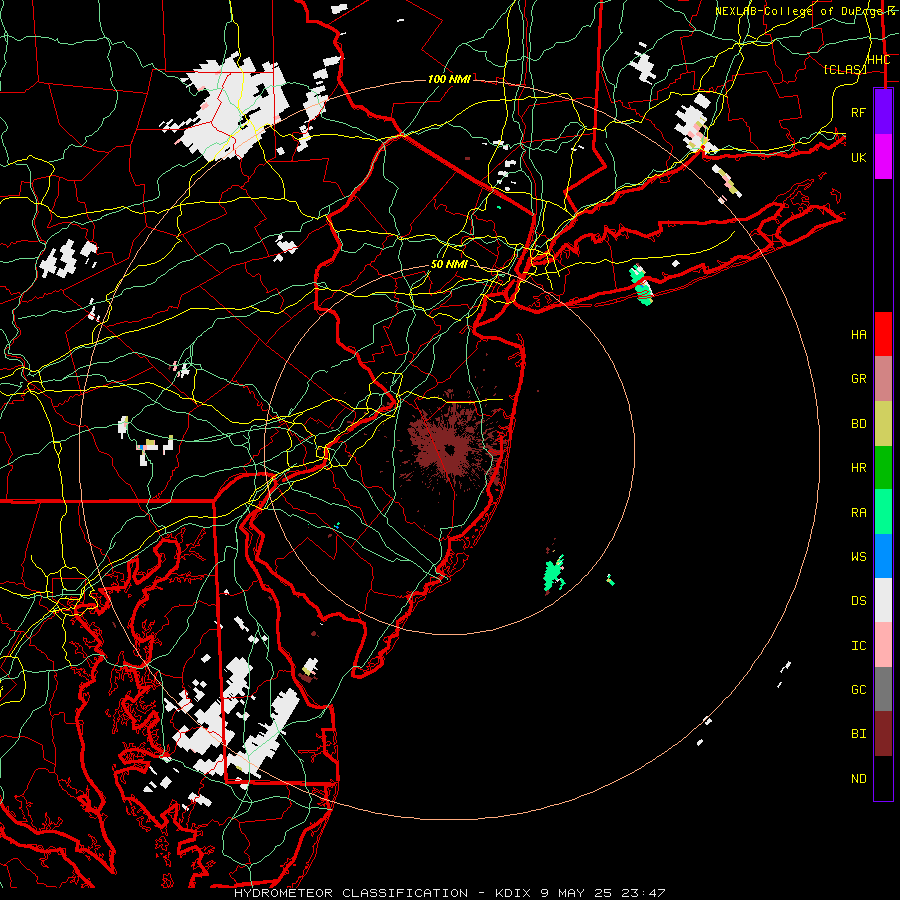Pick the RA light green legend swatch
Viewport: 900px width, 900px height.
pyautogui.click(x=883, y=512)
